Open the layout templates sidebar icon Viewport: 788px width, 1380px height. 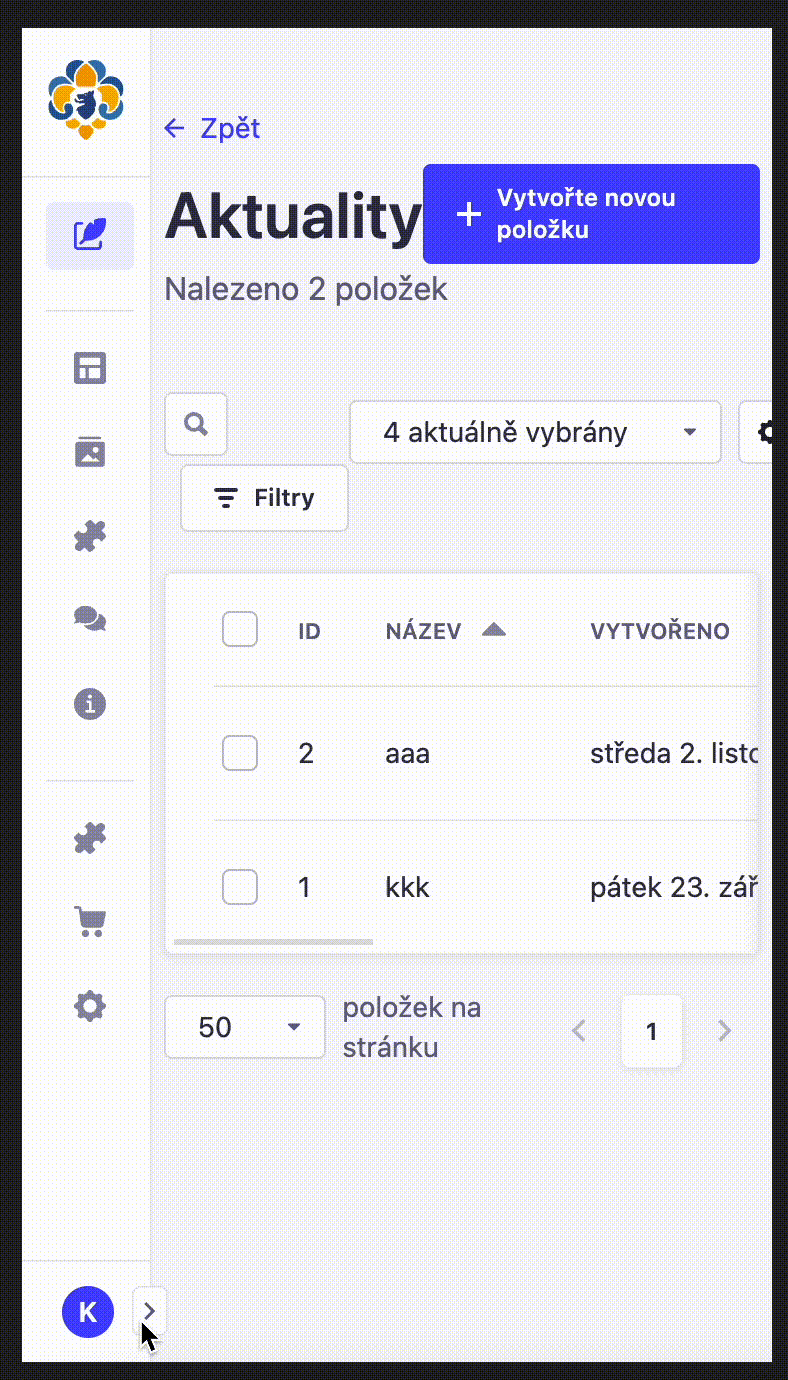click(90, 368)
